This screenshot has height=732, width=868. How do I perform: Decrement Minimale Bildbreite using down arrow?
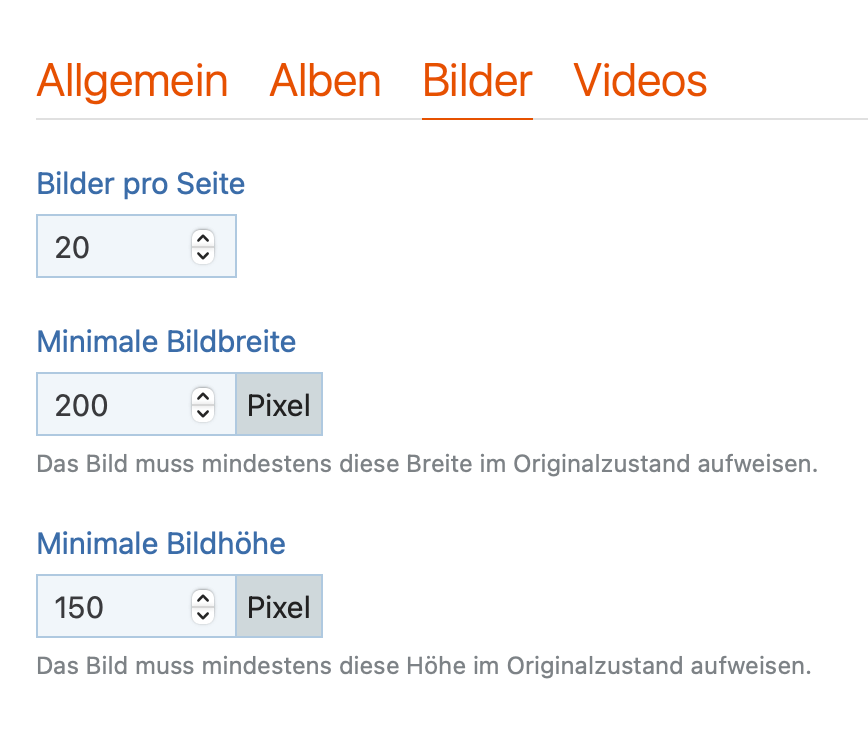point(203,412)
